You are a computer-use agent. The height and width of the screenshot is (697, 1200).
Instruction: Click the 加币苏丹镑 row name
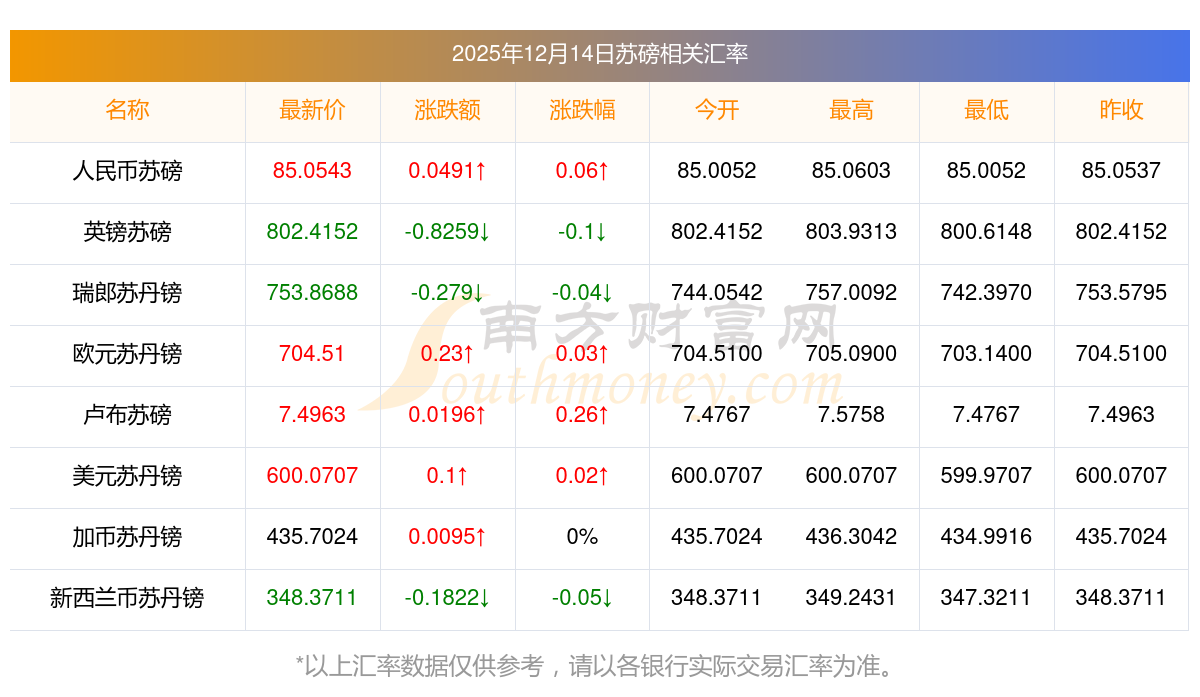pos(127,537)
